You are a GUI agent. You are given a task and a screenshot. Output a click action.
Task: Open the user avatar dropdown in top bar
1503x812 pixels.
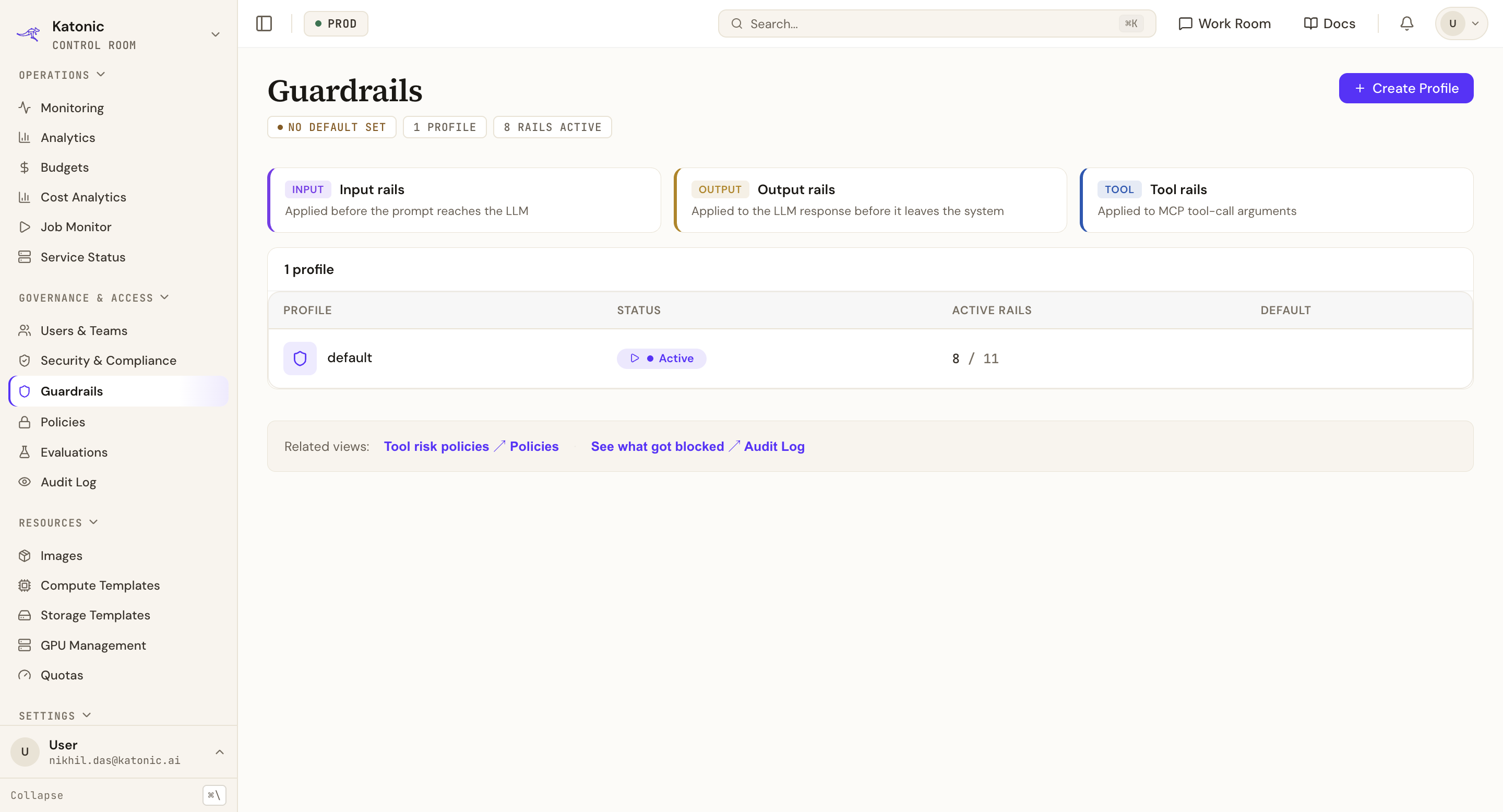point(1461,23)
